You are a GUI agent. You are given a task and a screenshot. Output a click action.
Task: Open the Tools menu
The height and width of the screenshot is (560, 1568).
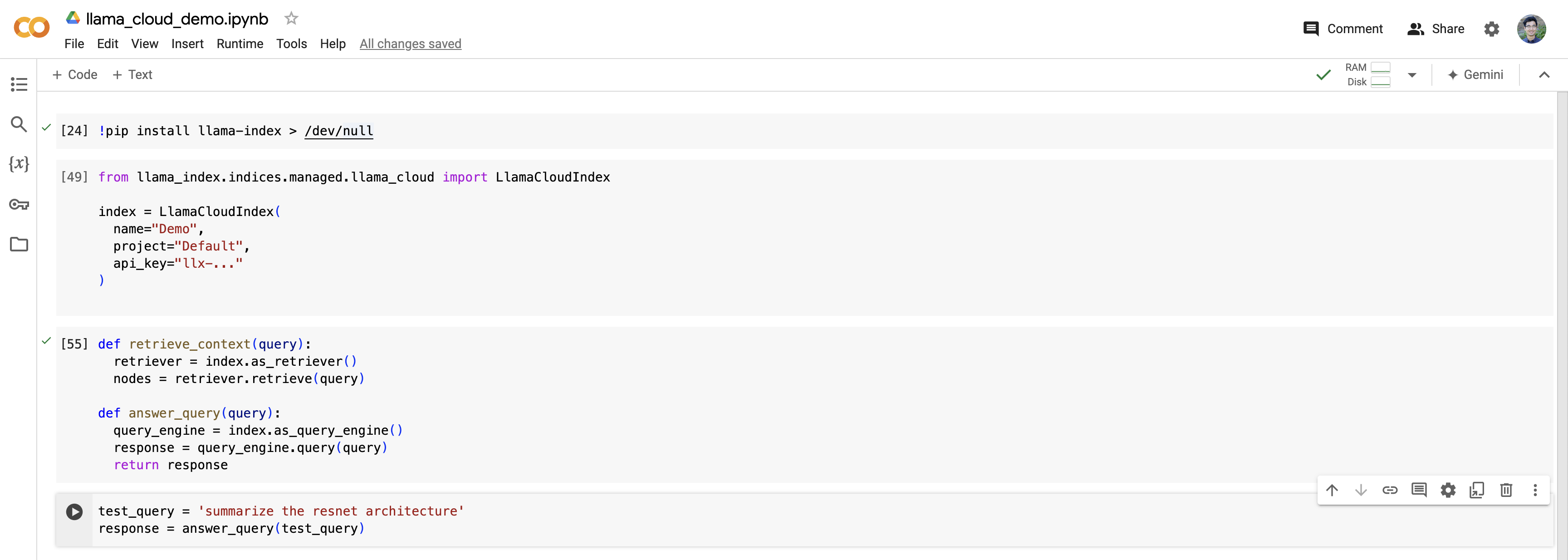(x=291, y=44)
